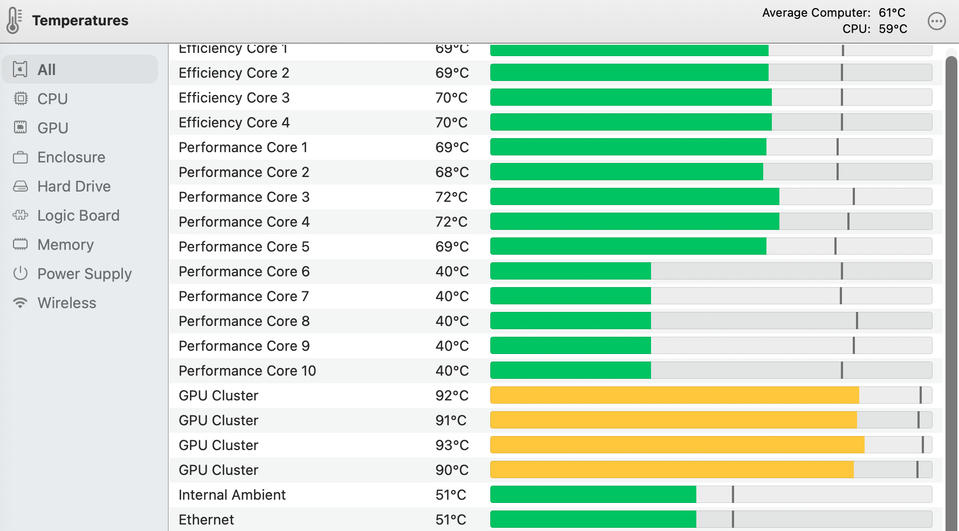The image size is (959, 531).
Task: Click the GPU icon in sidebar
Action: tap(20, 127)
